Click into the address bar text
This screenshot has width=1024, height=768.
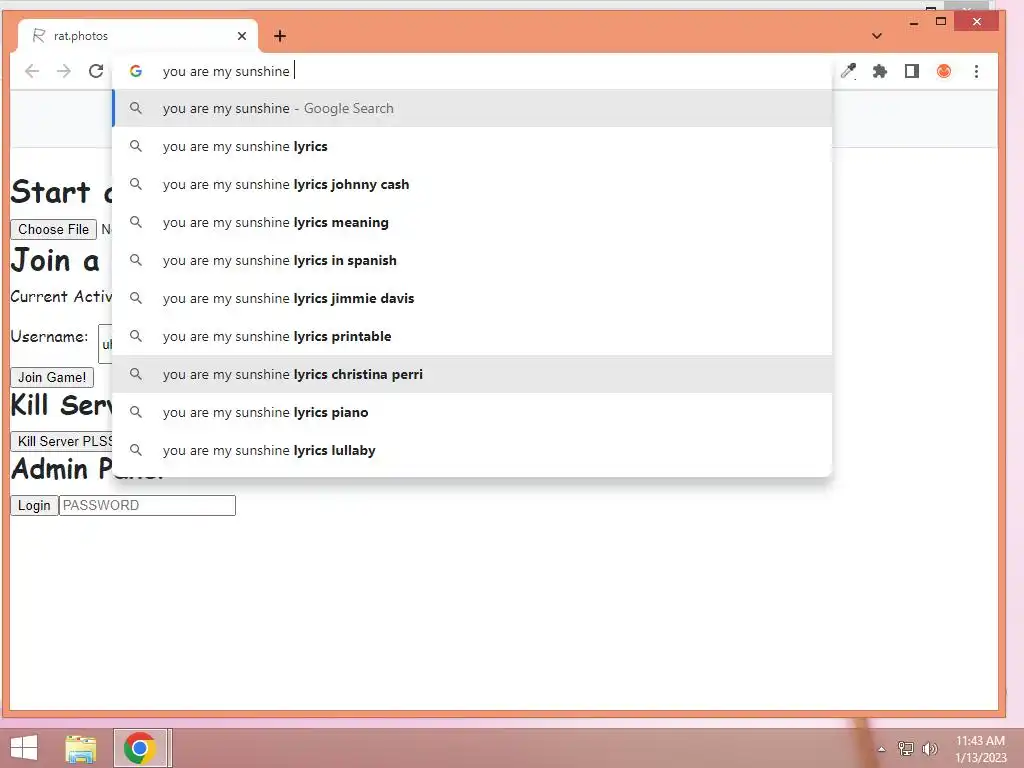226,71
